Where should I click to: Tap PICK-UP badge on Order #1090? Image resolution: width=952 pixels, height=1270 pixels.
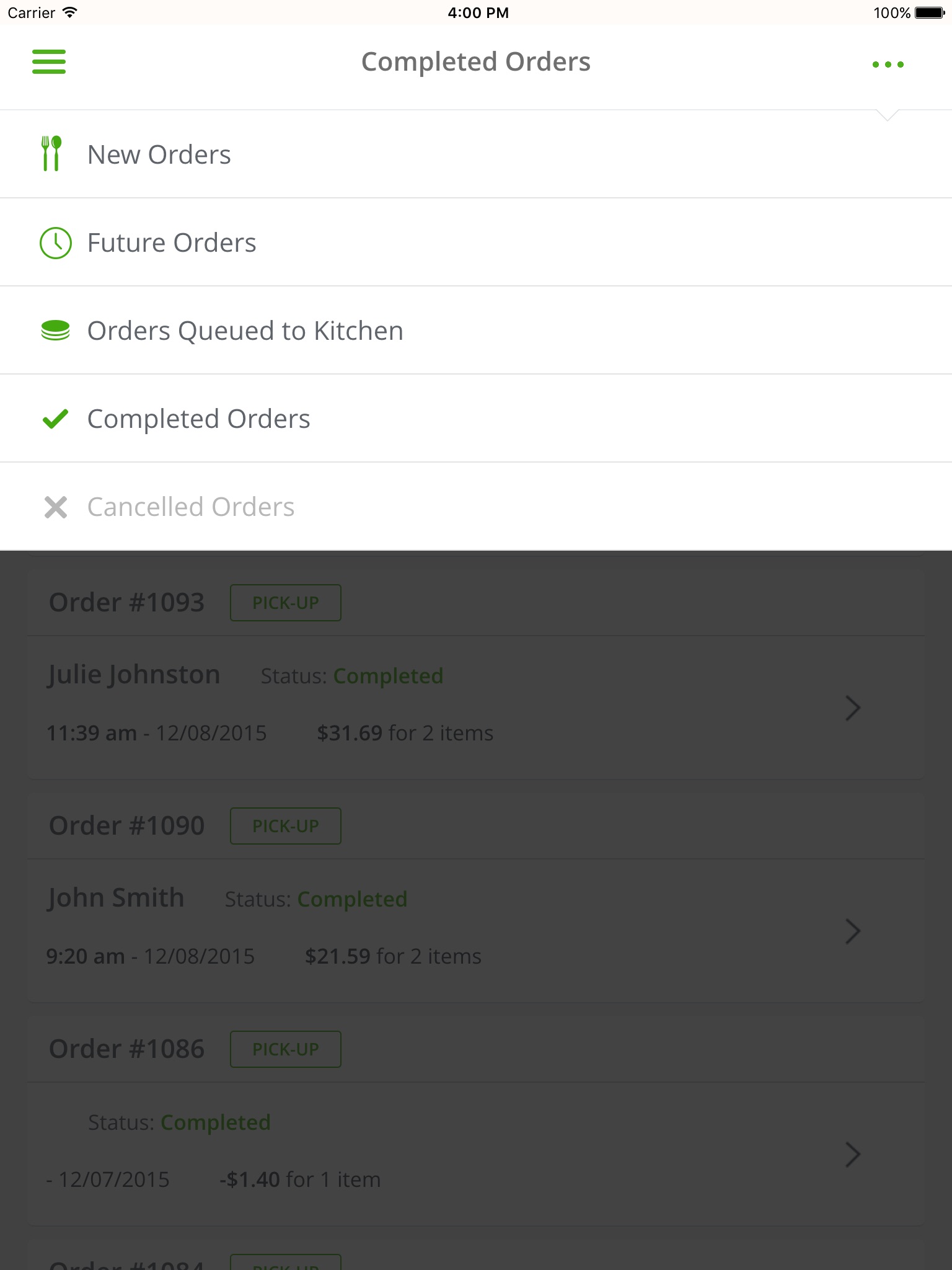pos(286,826)
